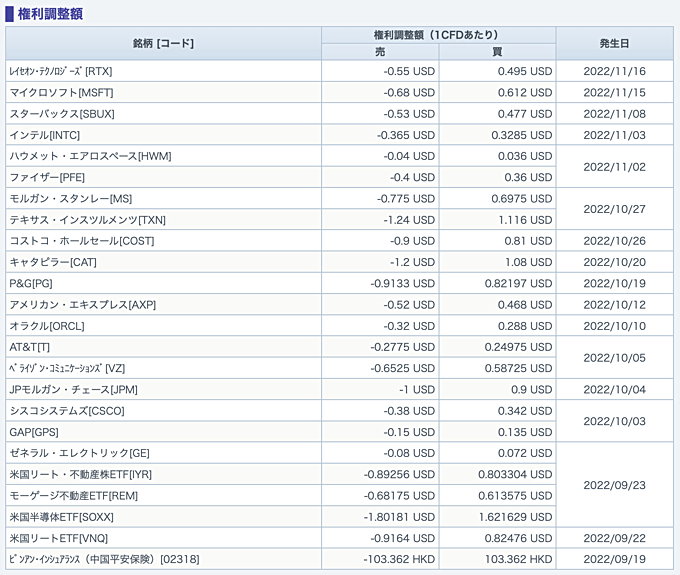680x575 pixels.
Task: Click the 2022/11/15 date cell
Action: coord(615,92)
